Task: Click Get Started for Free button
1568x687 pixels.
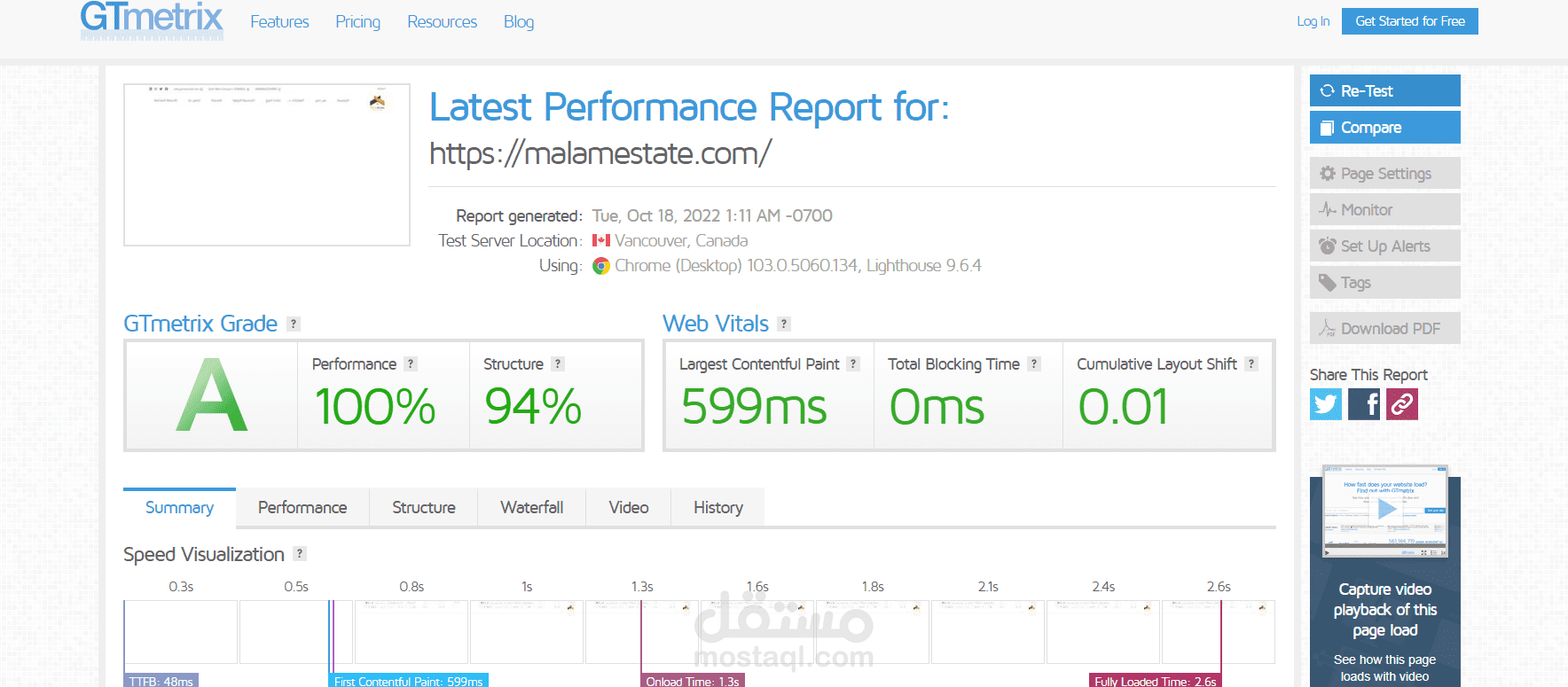Action: (1410, 21)
